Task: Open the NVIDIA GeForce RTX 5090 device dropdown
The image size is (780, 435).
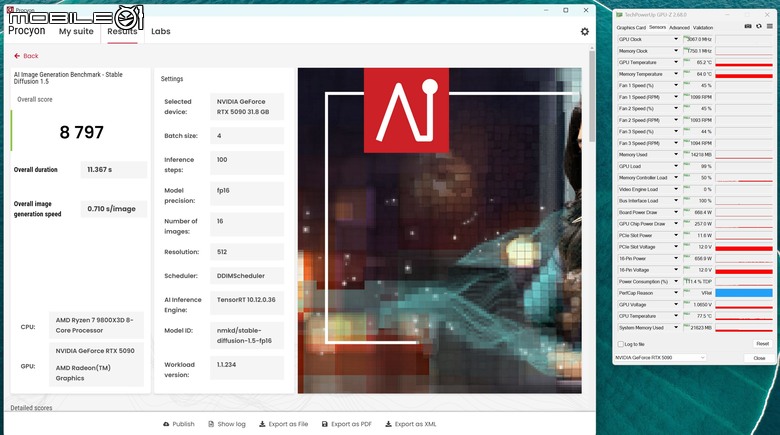Action: 661,357
